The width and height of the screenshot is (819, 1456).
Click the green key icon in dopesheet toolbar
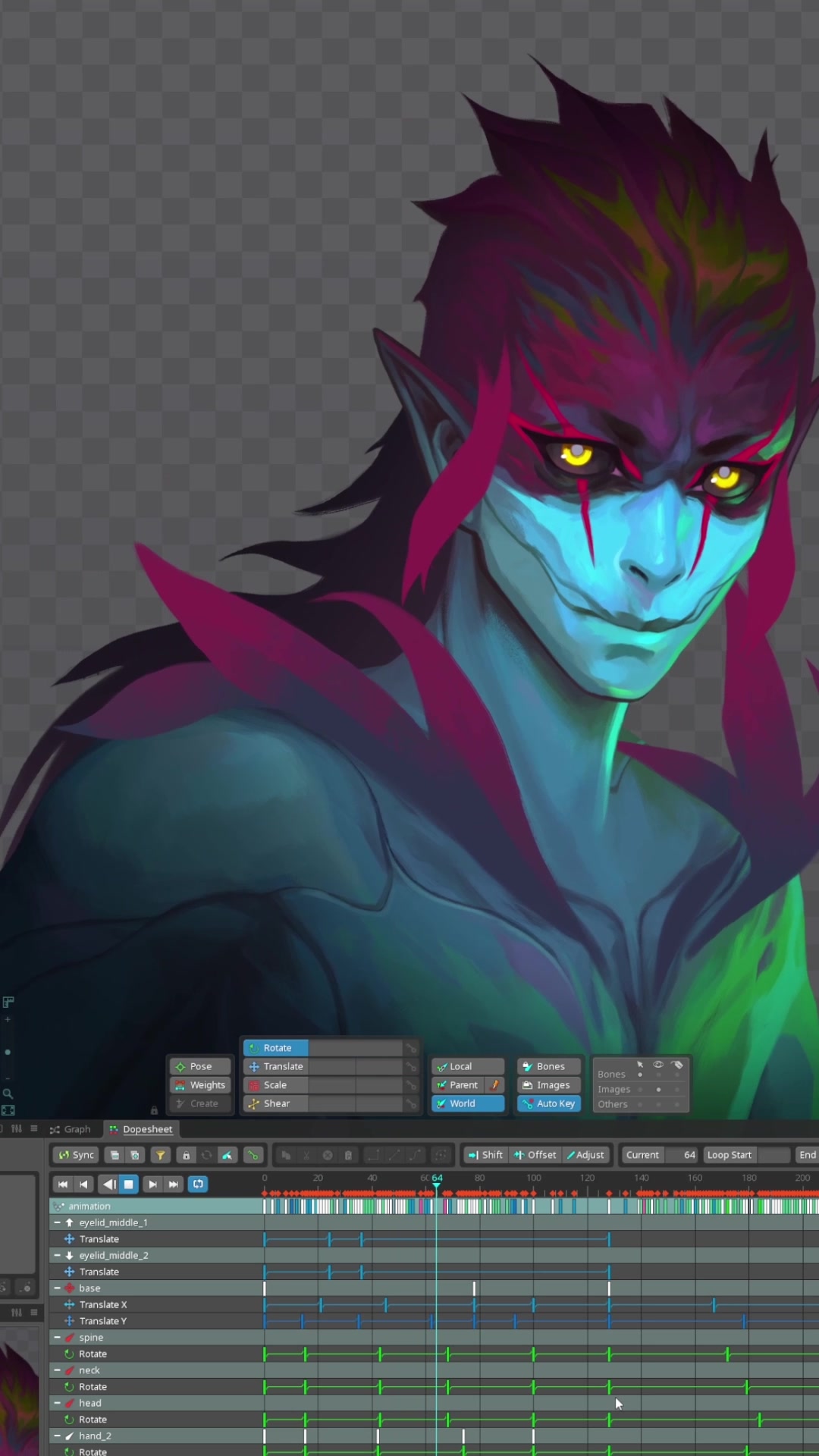253,1155
